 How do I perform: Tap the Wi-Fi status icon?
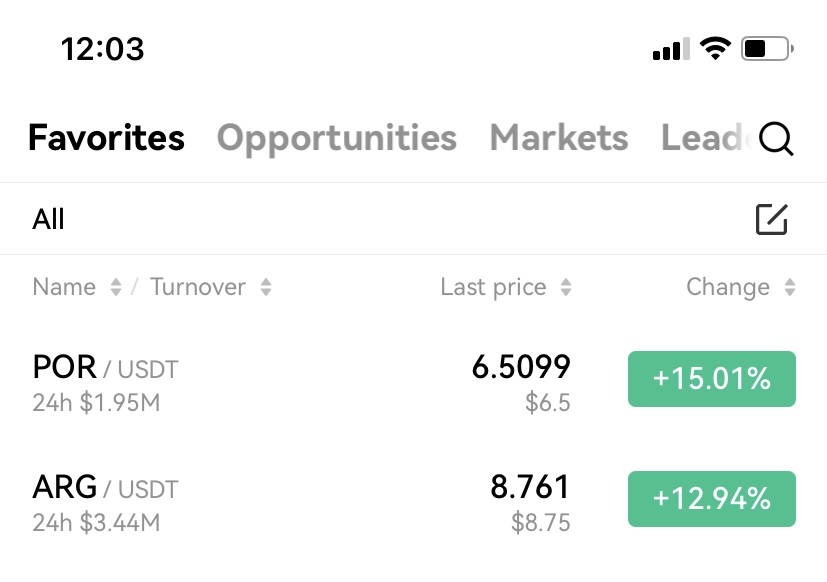click(715, 49)
